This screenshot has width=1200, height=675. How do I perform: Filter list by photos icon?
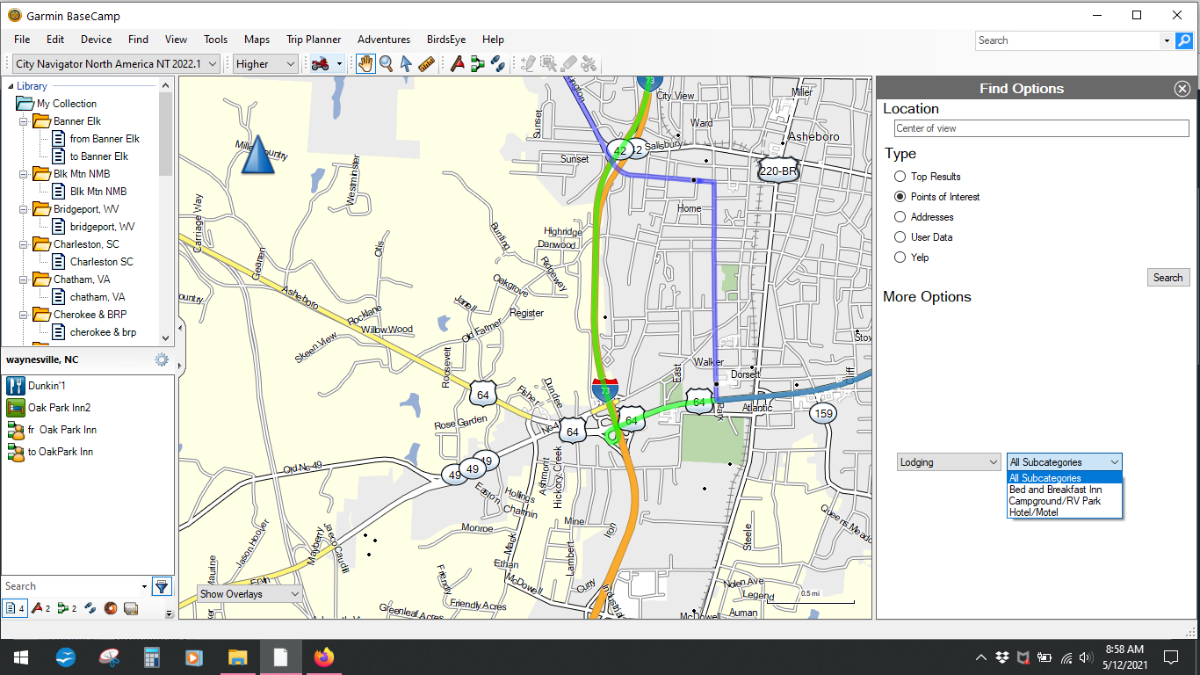click(x=130, y=607)
